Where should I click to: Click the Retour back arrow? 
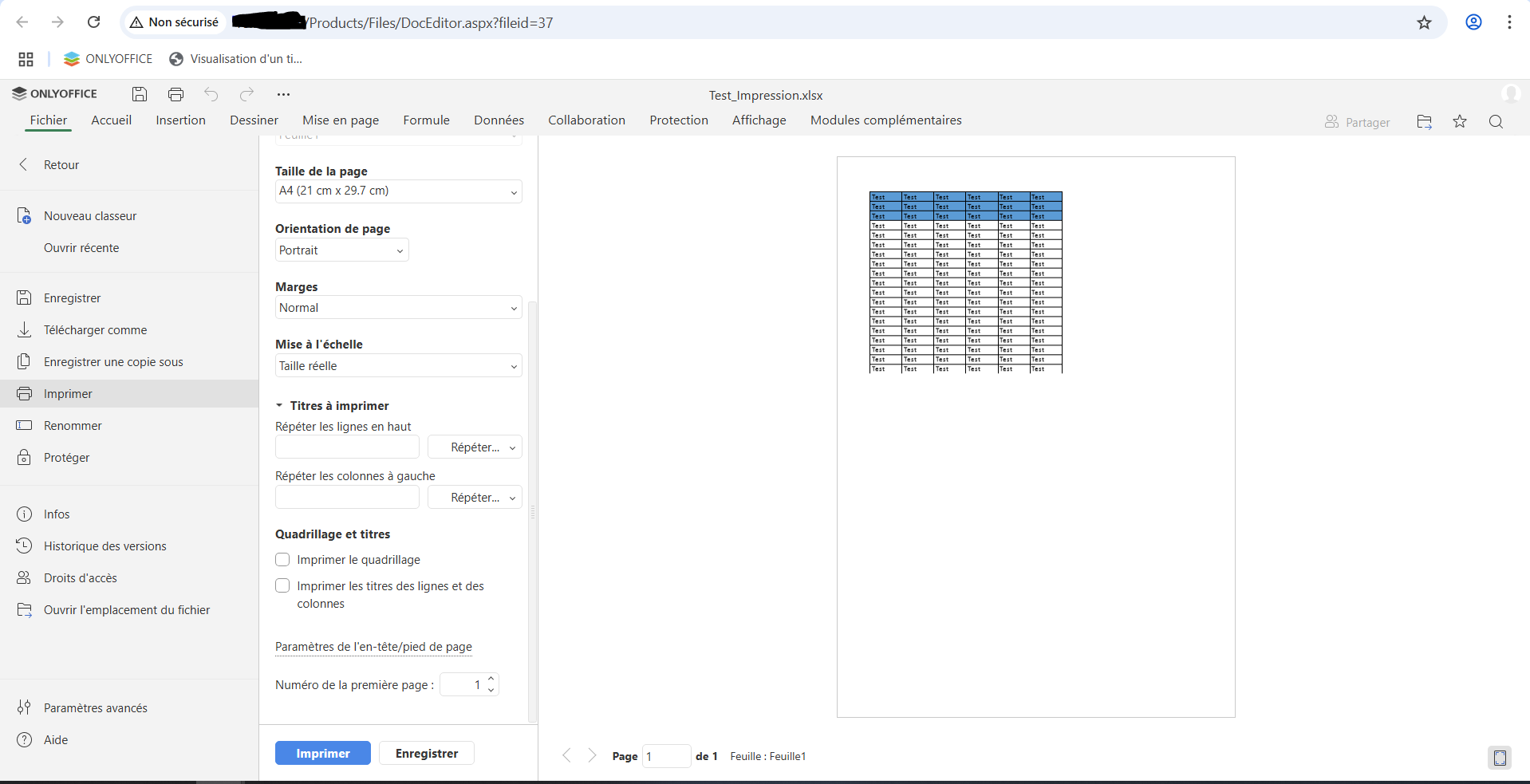[x=24, y=164]
